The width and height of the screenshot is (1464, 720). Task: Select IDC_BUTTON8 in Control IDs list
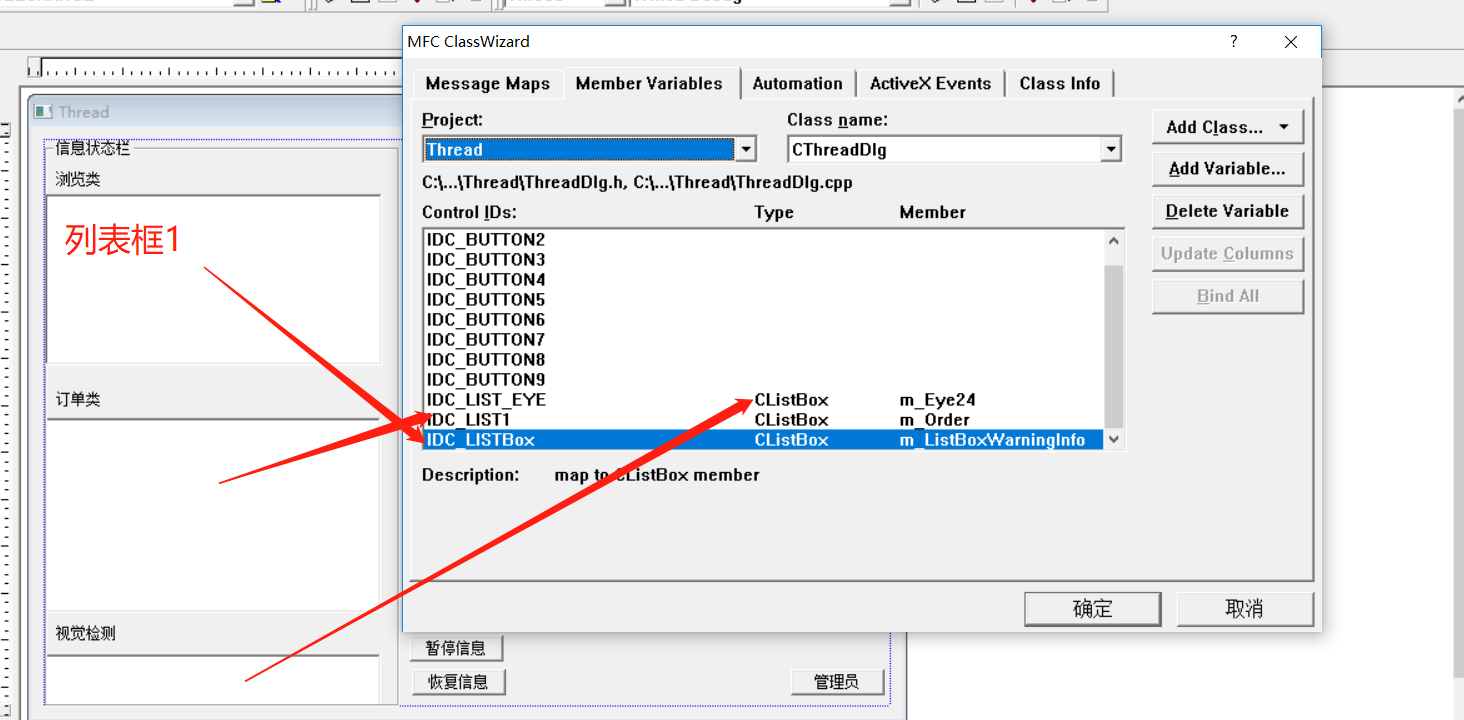click(x=763, y=360)
